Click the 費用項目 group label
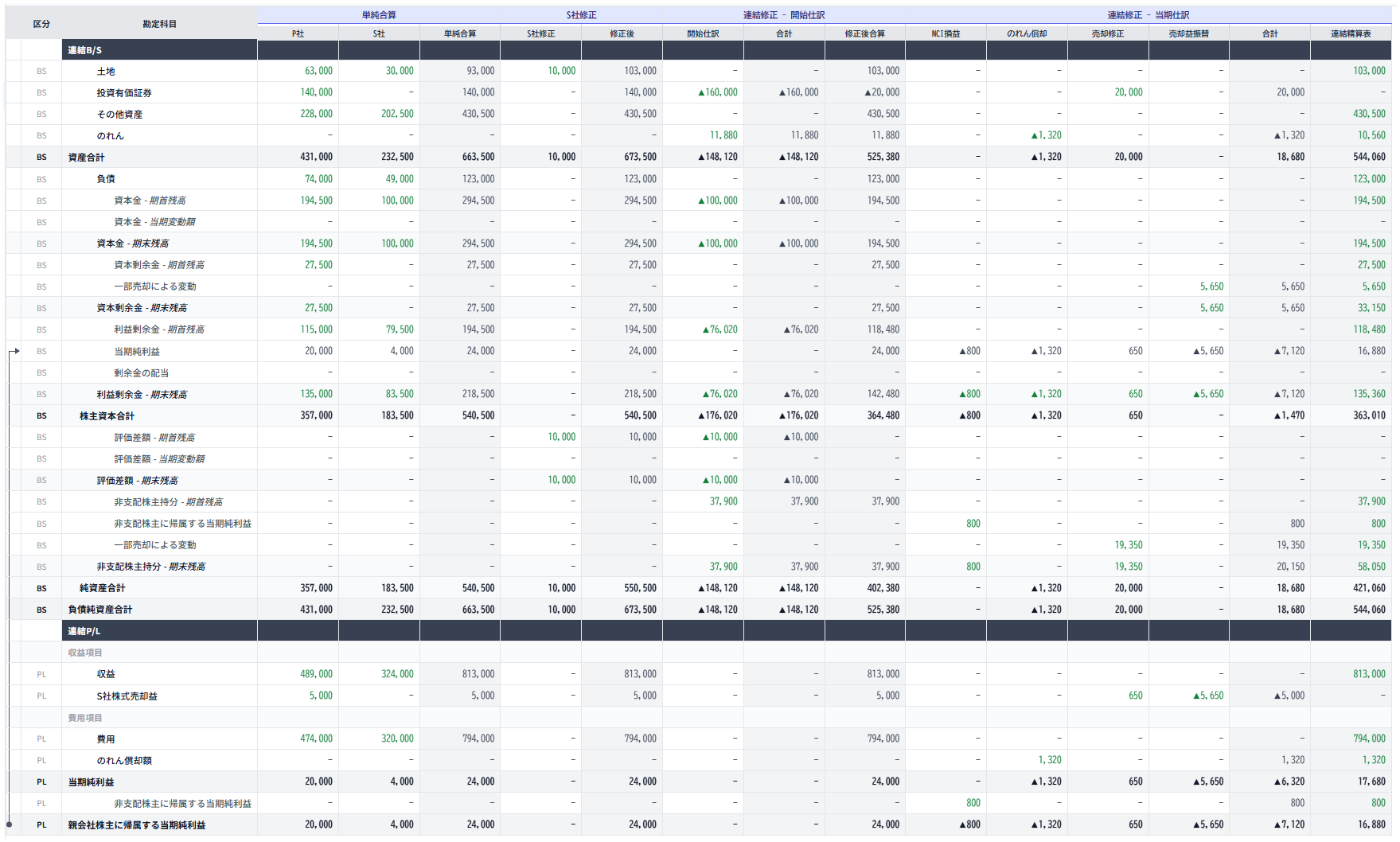This screenshot has height=842, width=1400. [x=85, y=718]
